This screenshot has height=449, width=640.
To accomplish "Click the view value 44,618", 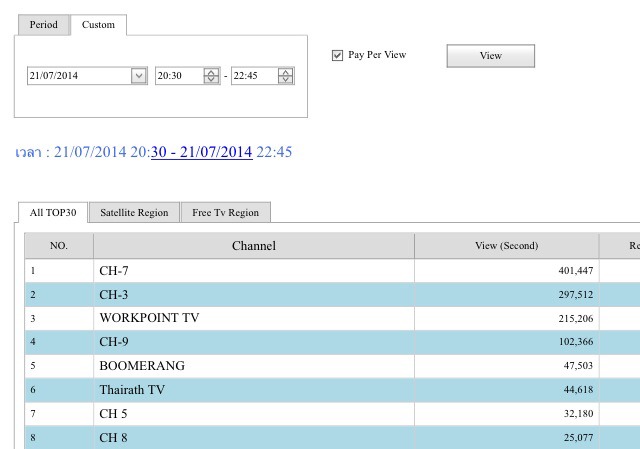I will click(578, 390).
